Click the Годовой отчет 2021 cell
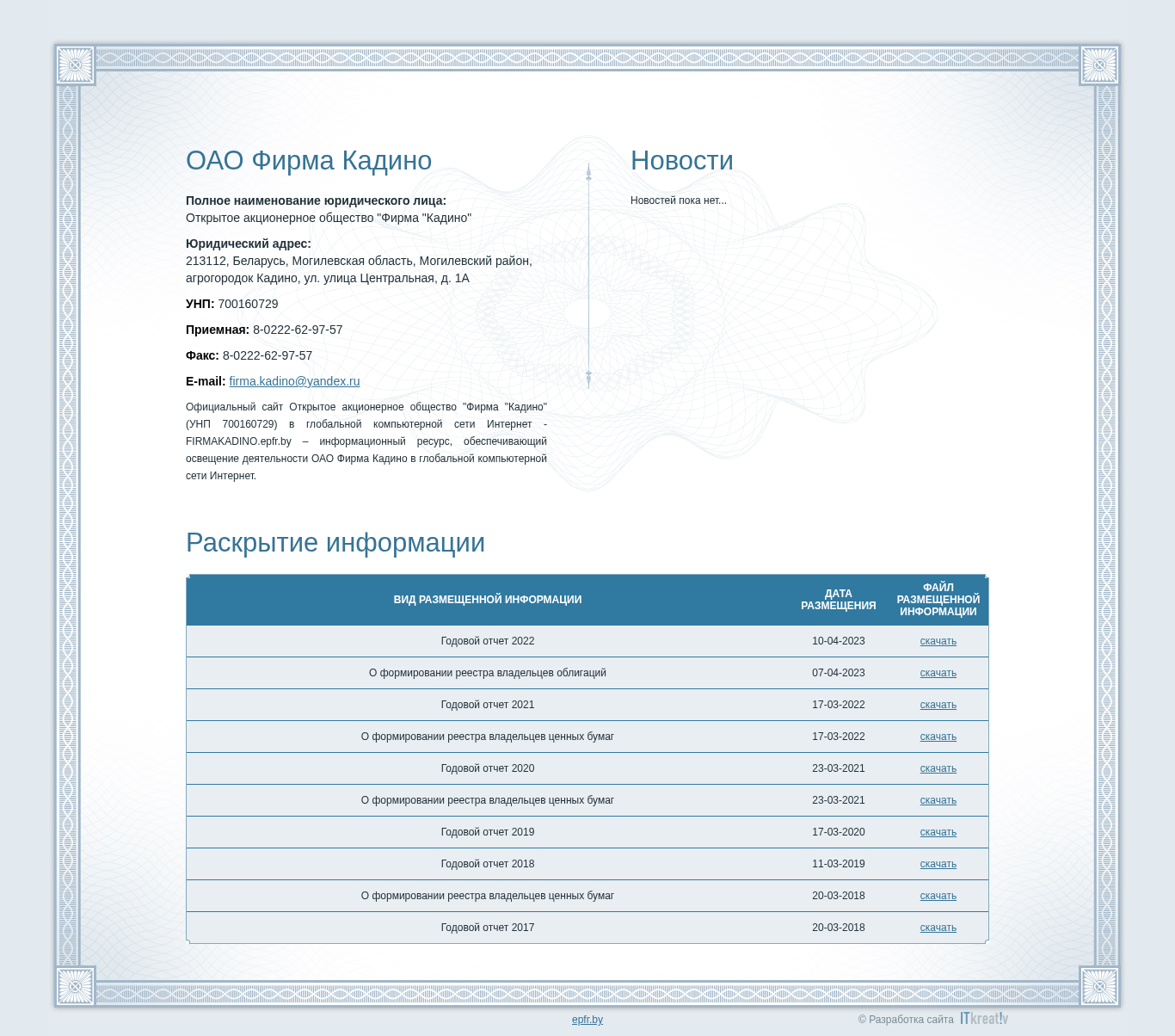The width and height of the screenshot is (1175, 1036). [x=488, y=705]
